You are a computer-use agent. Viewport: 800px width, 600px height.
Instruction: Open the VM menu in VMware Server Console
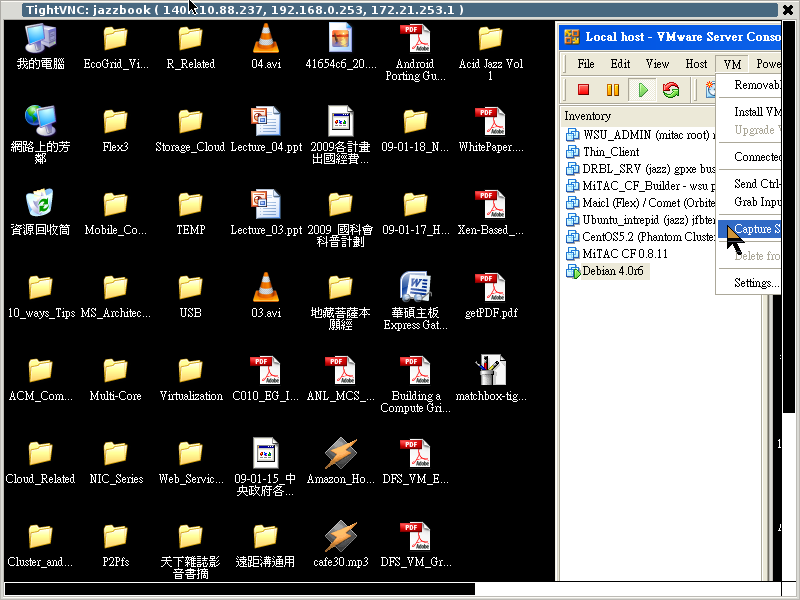[732, 64]
